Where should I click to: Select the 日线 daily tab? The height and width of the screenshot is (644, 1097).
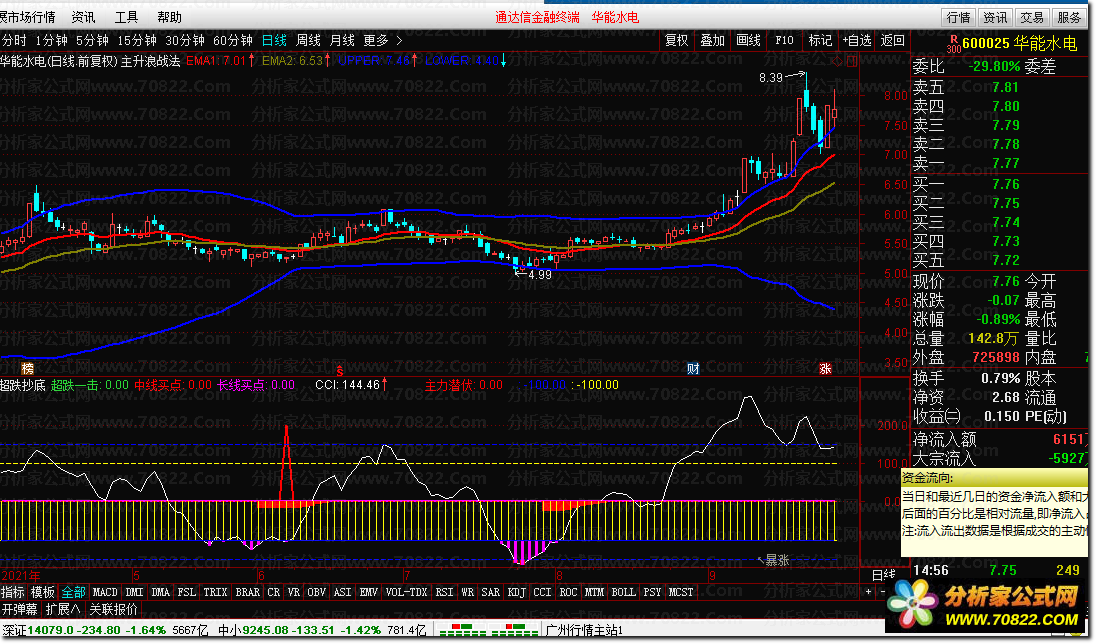274,41
